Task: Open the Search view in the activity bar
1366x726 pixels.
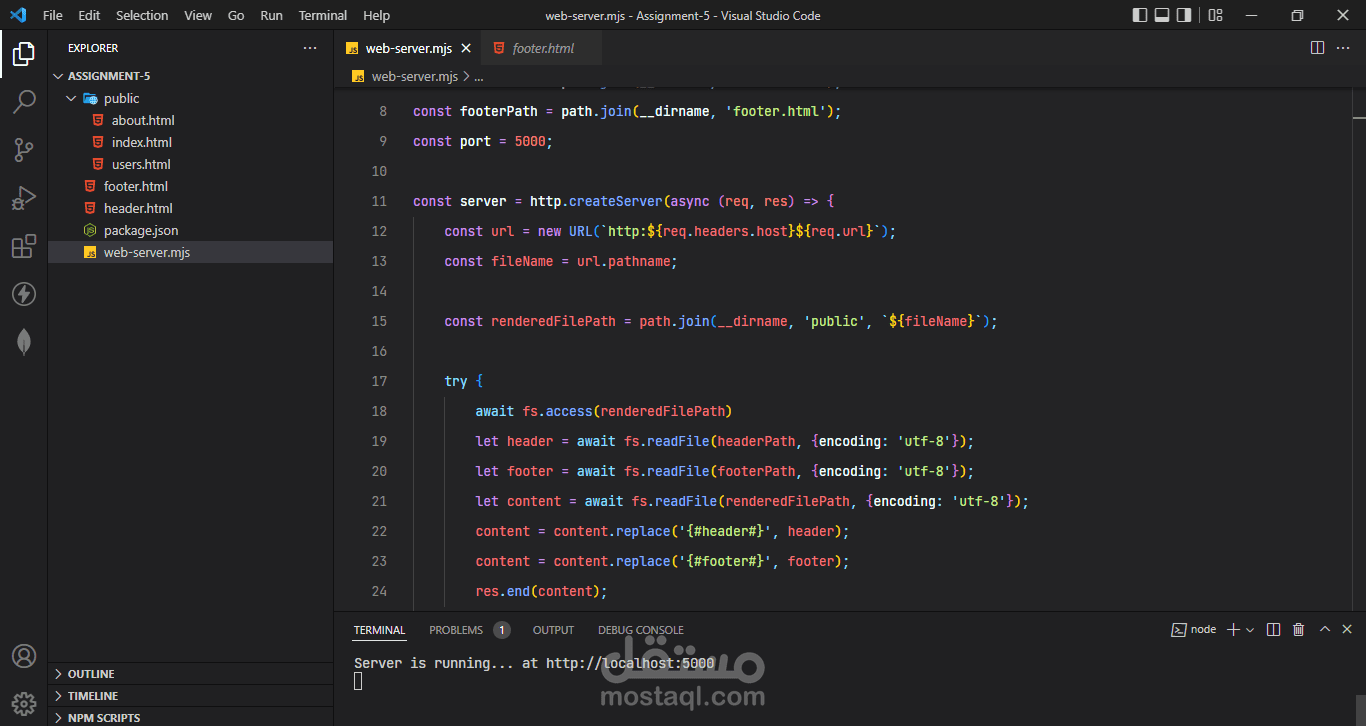Action: (x=24, y=100)
